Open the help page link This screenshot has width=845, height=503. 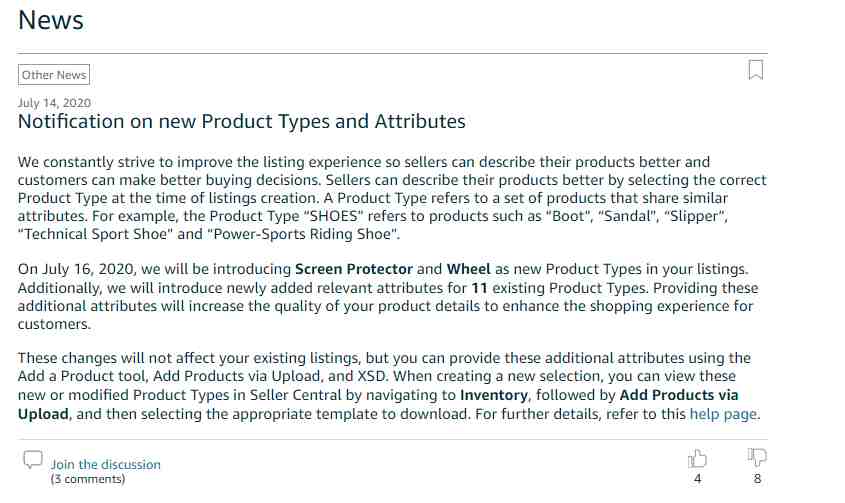tap(723, 414)
